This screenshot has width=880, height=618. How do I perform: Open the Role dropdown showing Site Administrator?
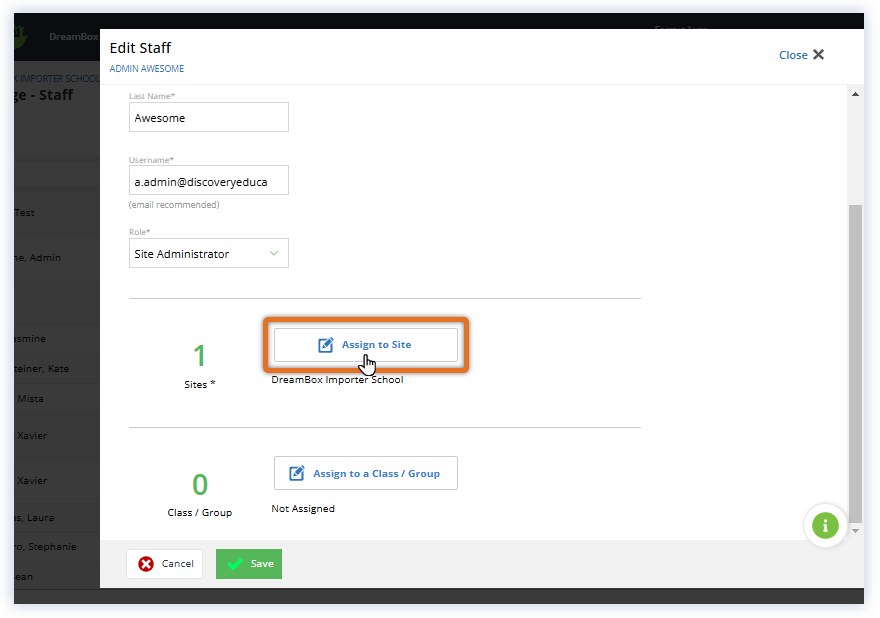click(x=209, y=253)
